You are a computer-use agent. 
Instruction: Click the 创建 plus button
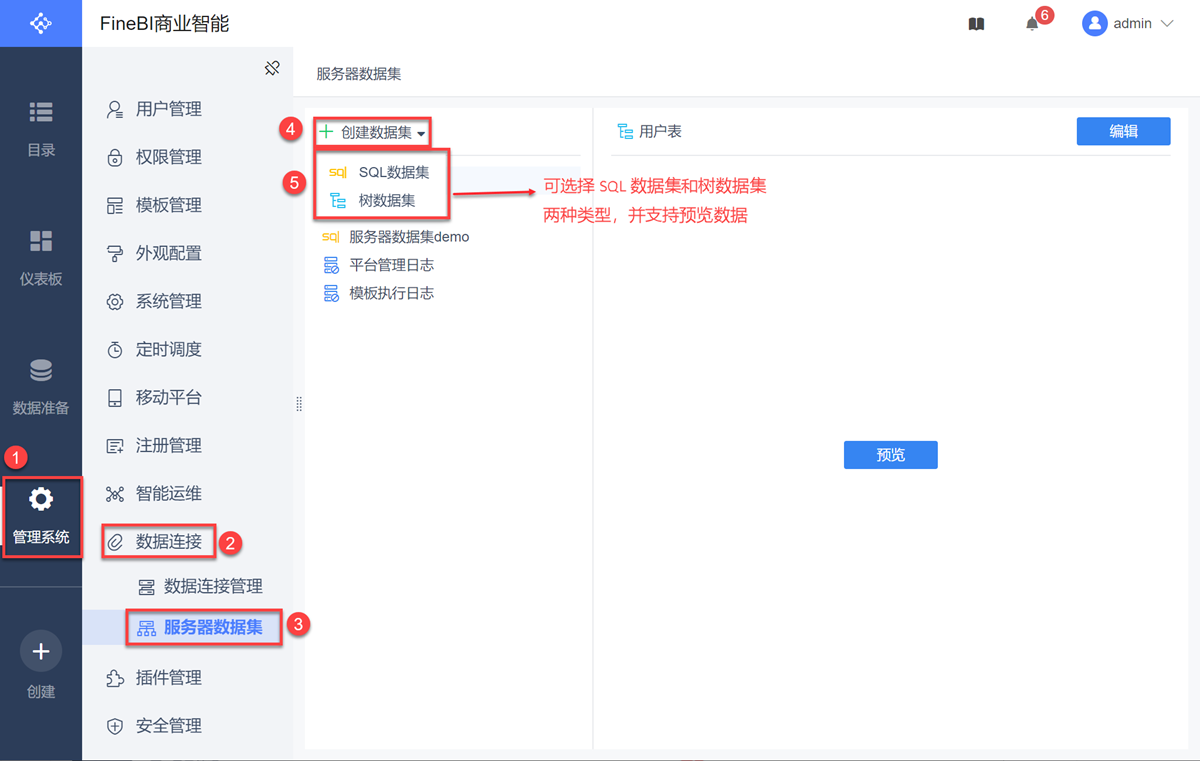(x=41, y=652)
